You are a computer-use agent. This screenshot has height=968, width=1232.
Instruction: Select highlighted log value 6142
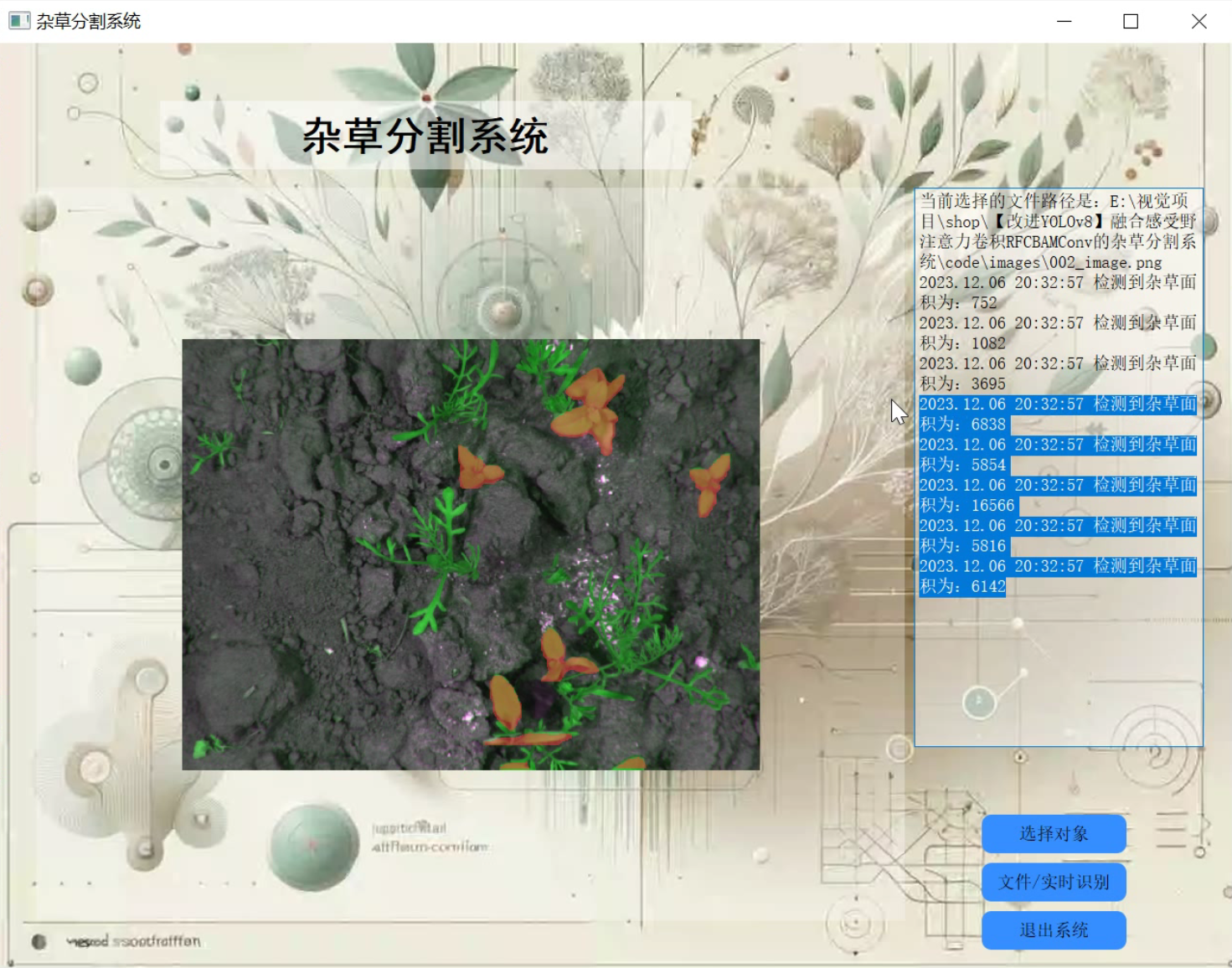tap(988, 587)
